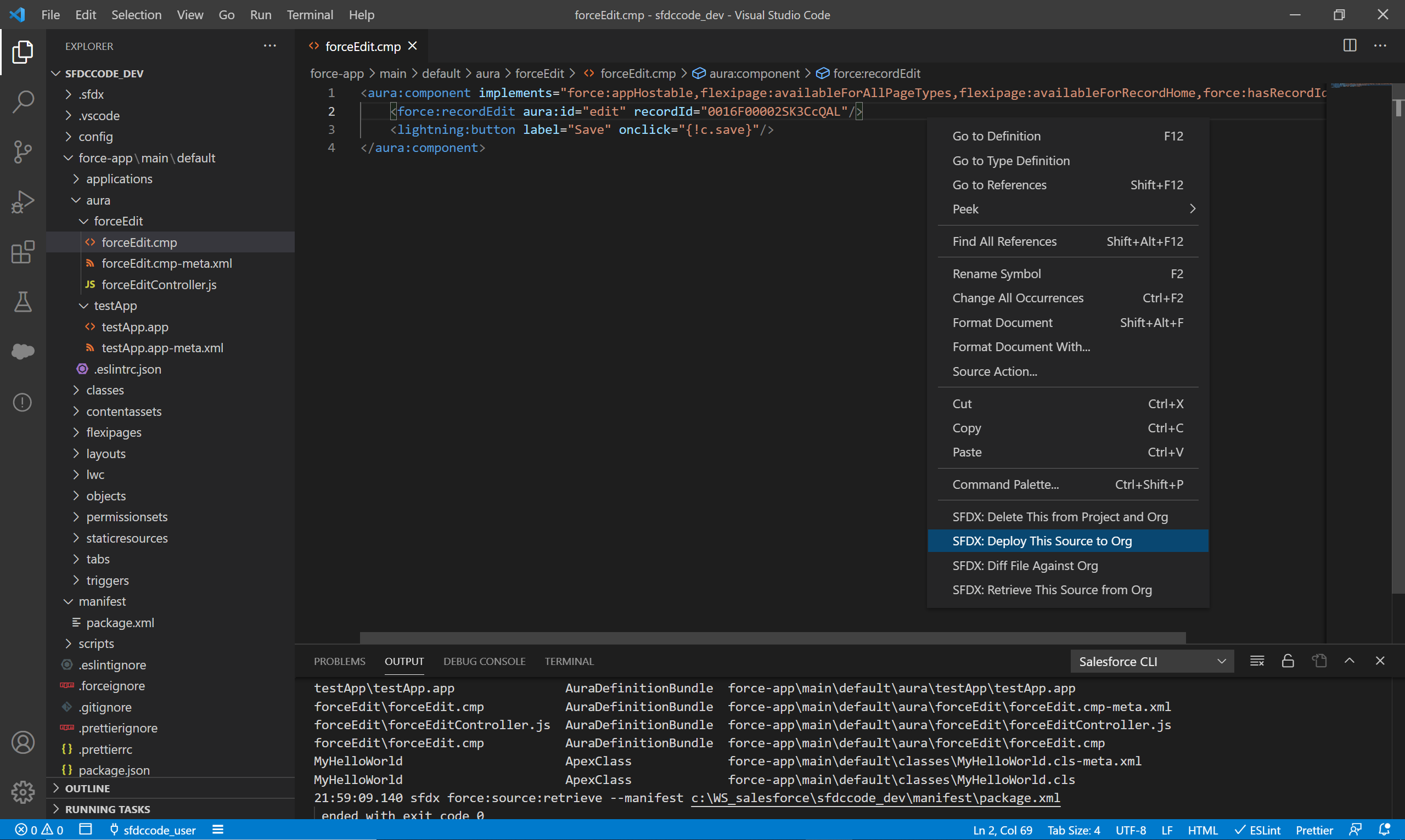Click the editor horizontal scrollbar
The width and height of the screenshot is (1405, 840).
(773, 638)
